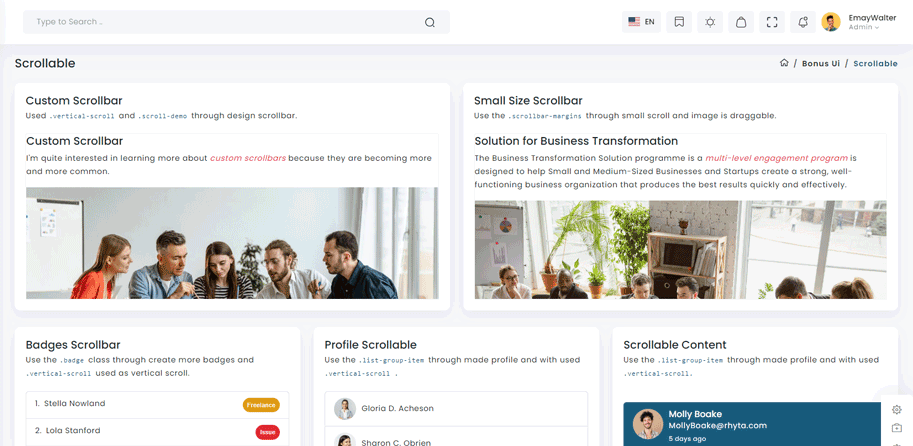Image resolution: width=913 pixels, height=446 pixels.
Task: Select the Scrollable breadcrumb item
Action: click(875, 64)
